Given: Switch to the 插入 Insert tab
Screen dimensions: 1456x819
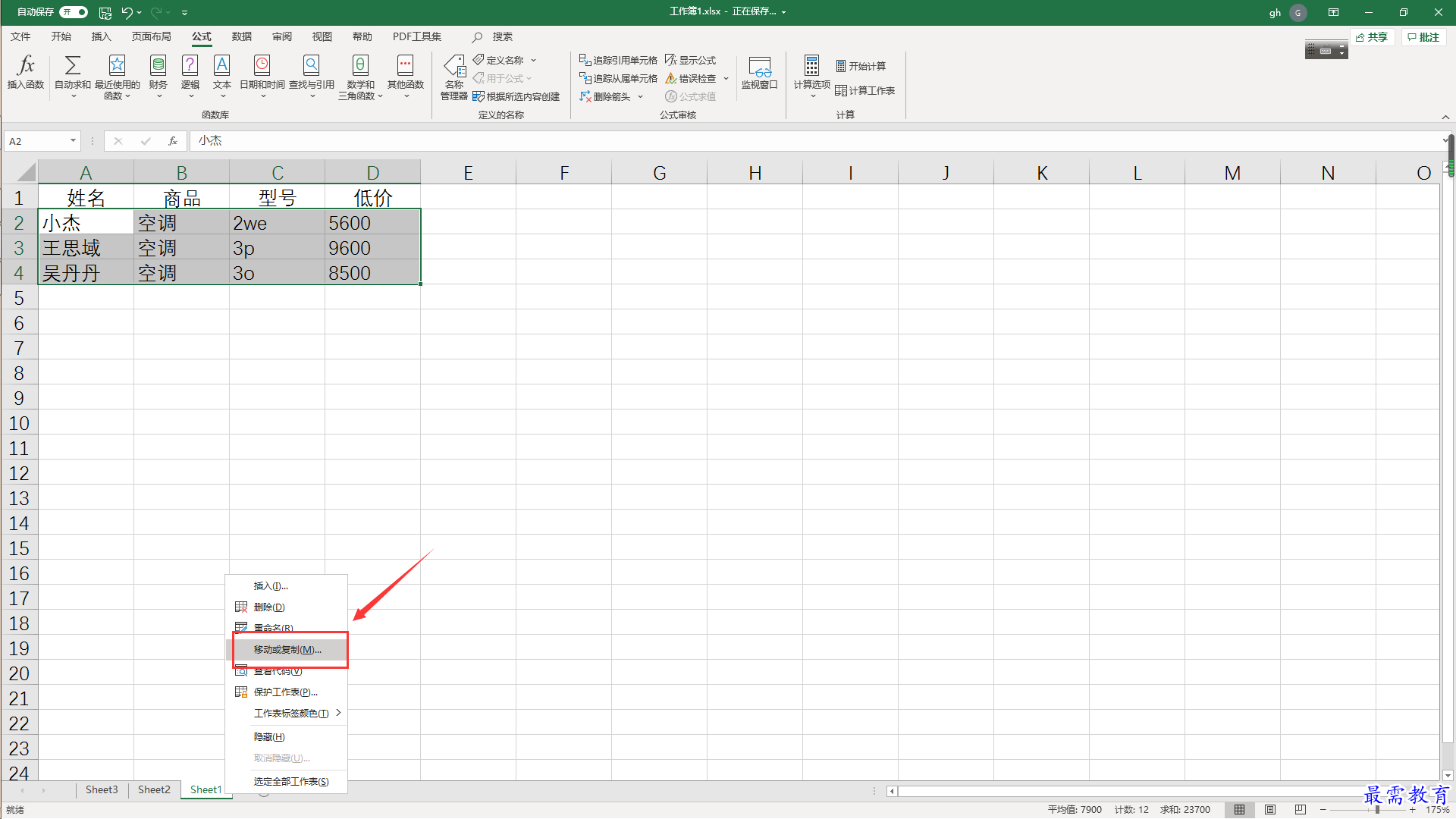Looking at the screenshot, I should click(x=101, y=36).
